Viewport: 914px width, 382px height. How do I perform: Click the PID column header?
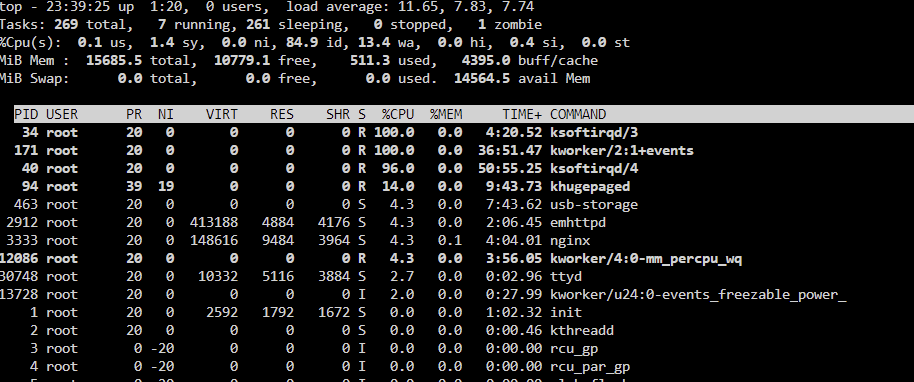click(x=26, y=114)
